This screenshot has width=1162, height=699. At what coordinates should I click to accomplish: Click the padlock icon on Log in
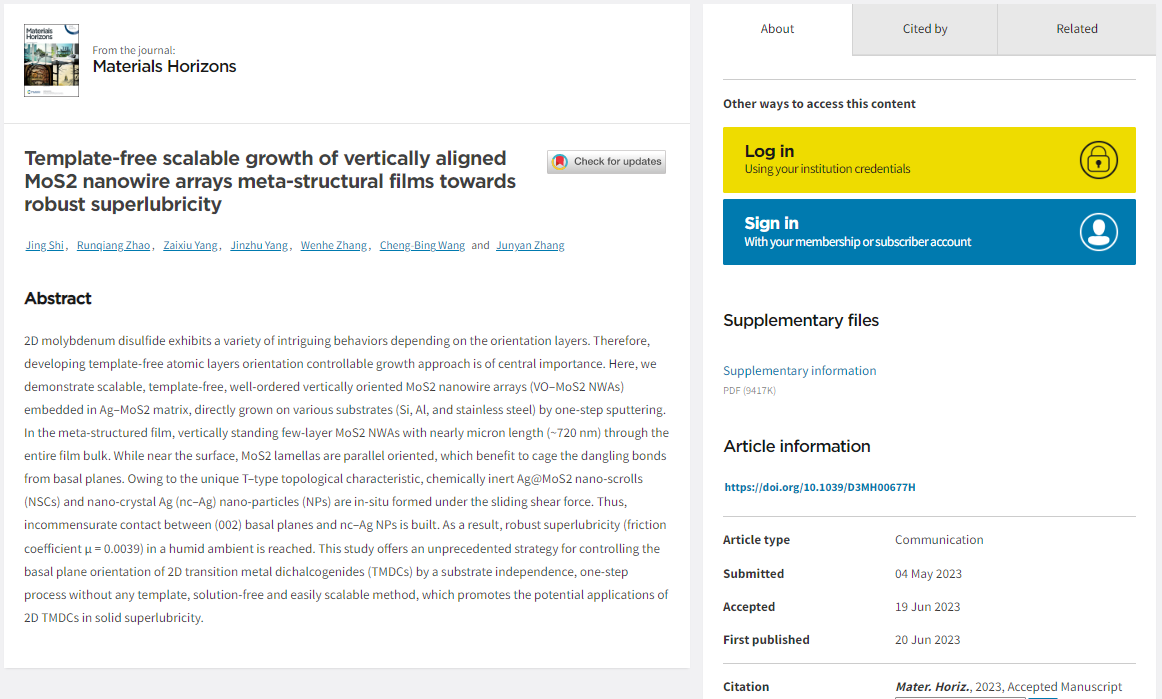coord(1098,160)
